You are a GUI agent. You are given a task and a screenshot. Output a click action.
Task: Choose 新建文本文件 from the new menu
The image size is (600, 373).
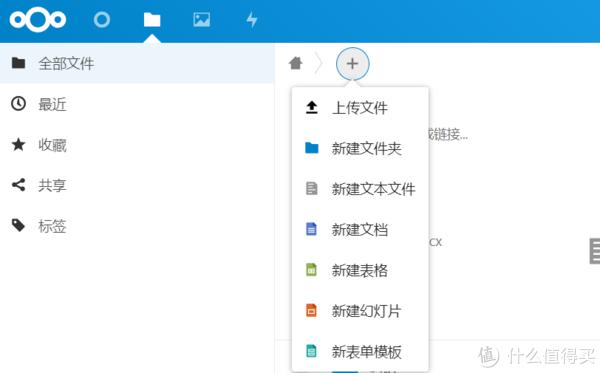360,189
